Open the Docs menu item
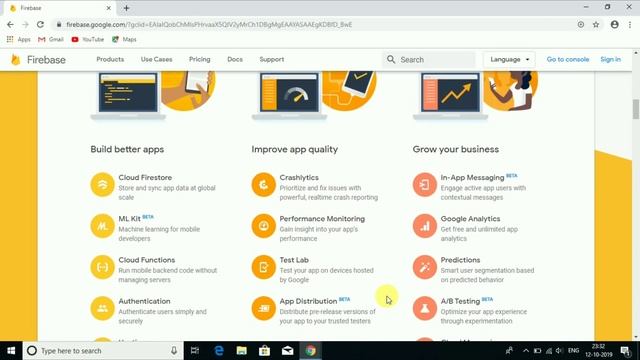This screenshot has height=360, width=640. pos(235,59)
